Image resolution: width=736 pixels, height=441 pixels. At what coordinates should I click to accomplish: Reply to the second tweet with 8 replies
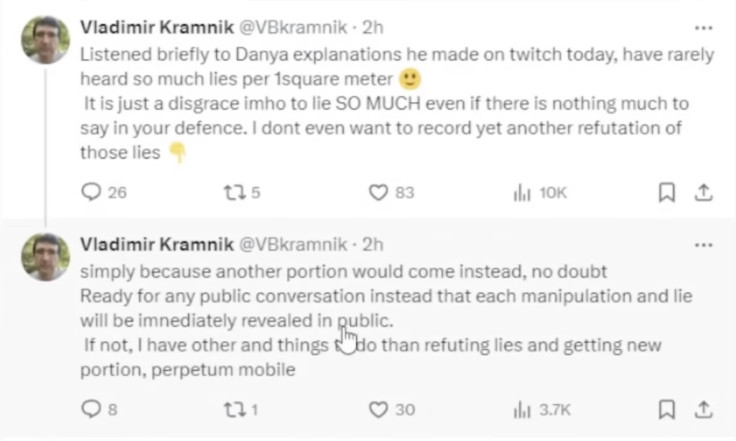(91, 409)
